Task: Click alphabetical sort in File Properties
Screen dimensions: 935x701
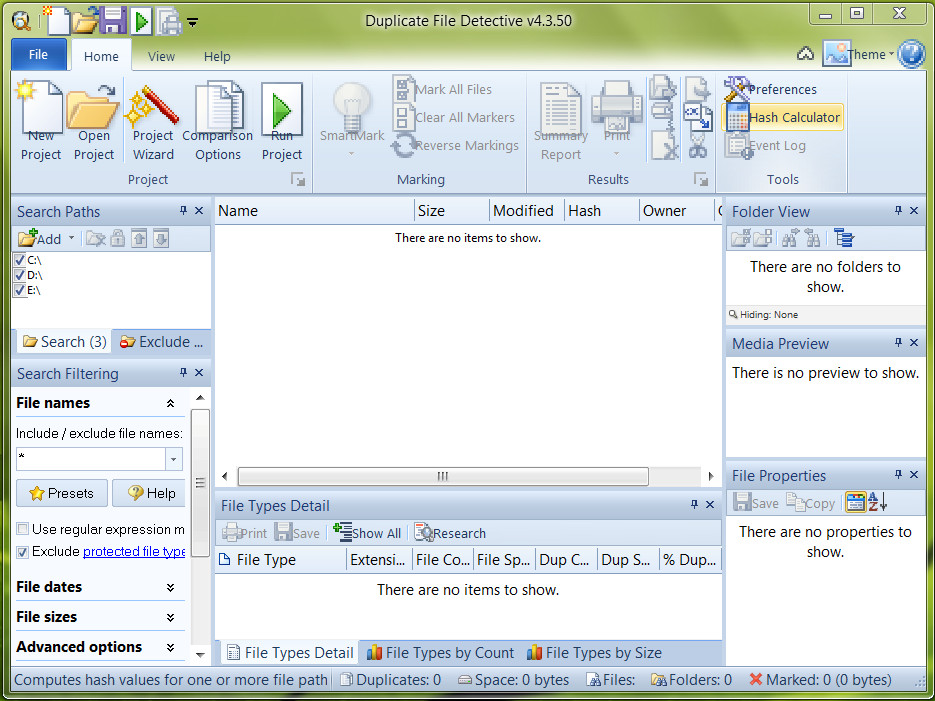Action: point(877,503)
